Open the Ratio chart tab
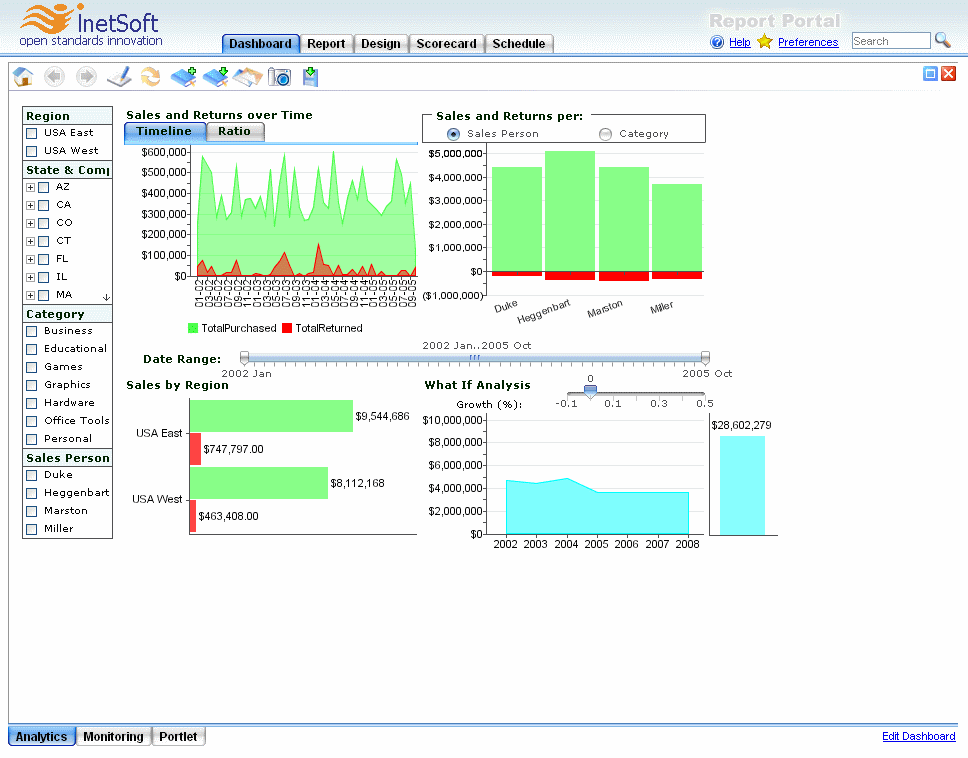The image size is (968, 758). (x=235, y=131)
